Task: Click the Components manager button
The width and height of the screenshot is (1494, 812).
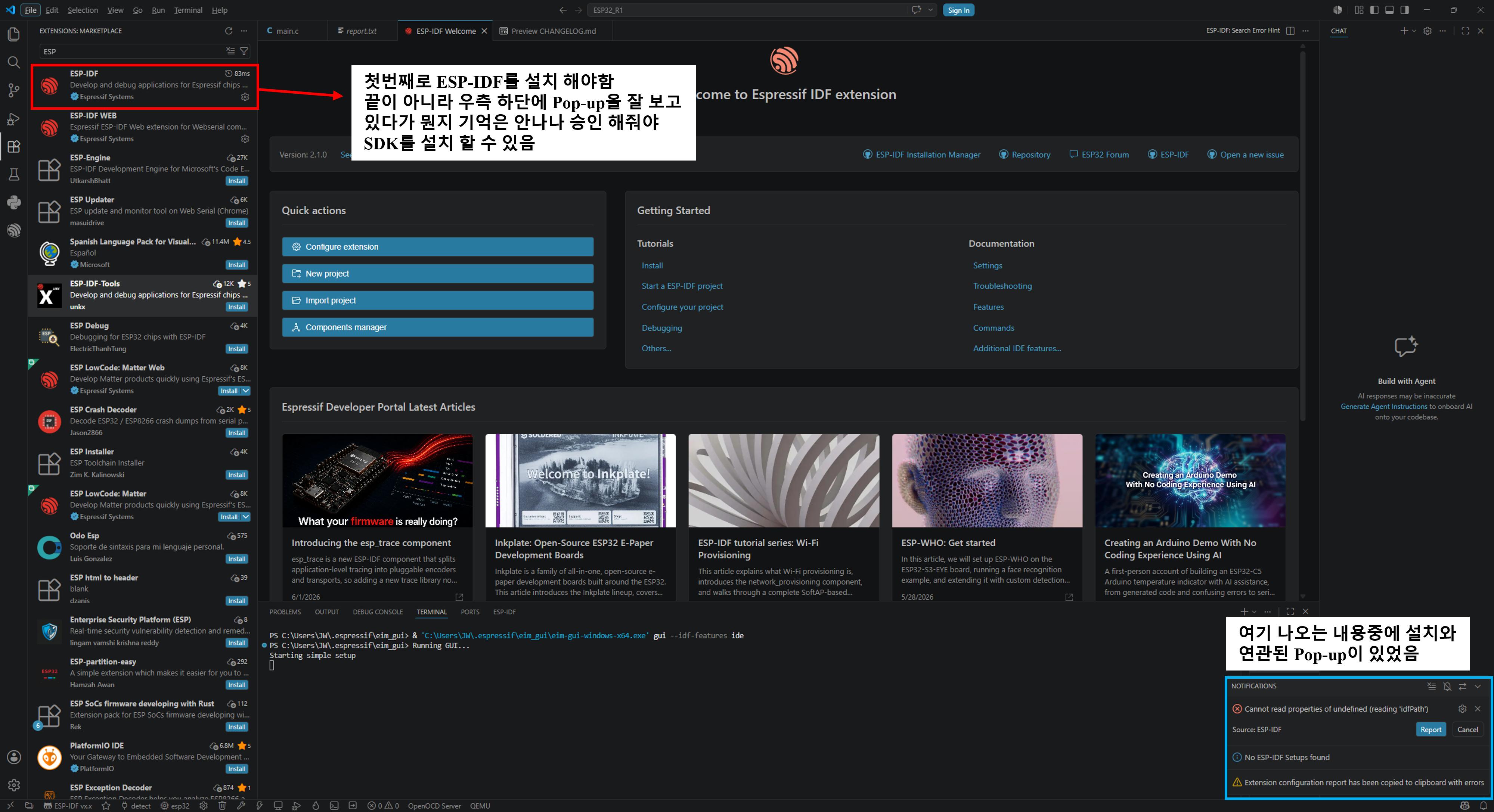Action: (437, 327)
